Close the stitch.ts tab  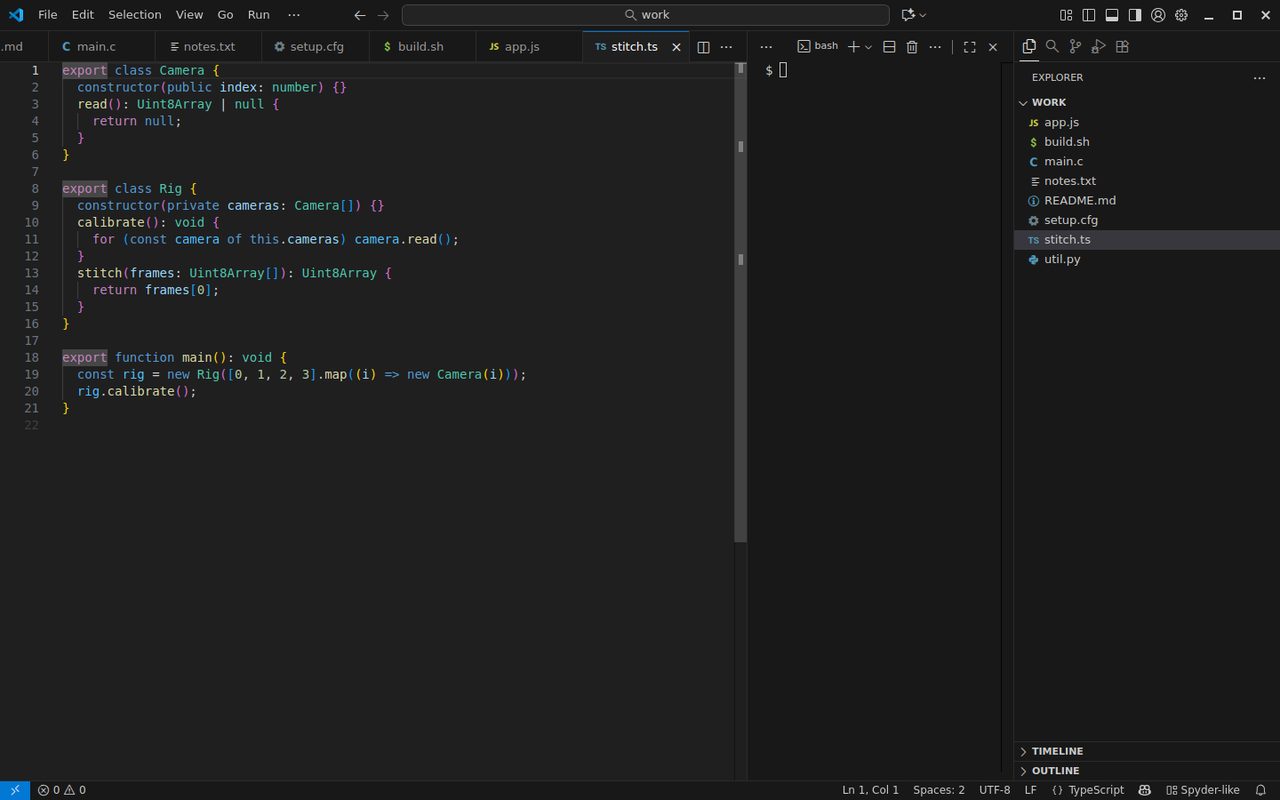[676, 47]
